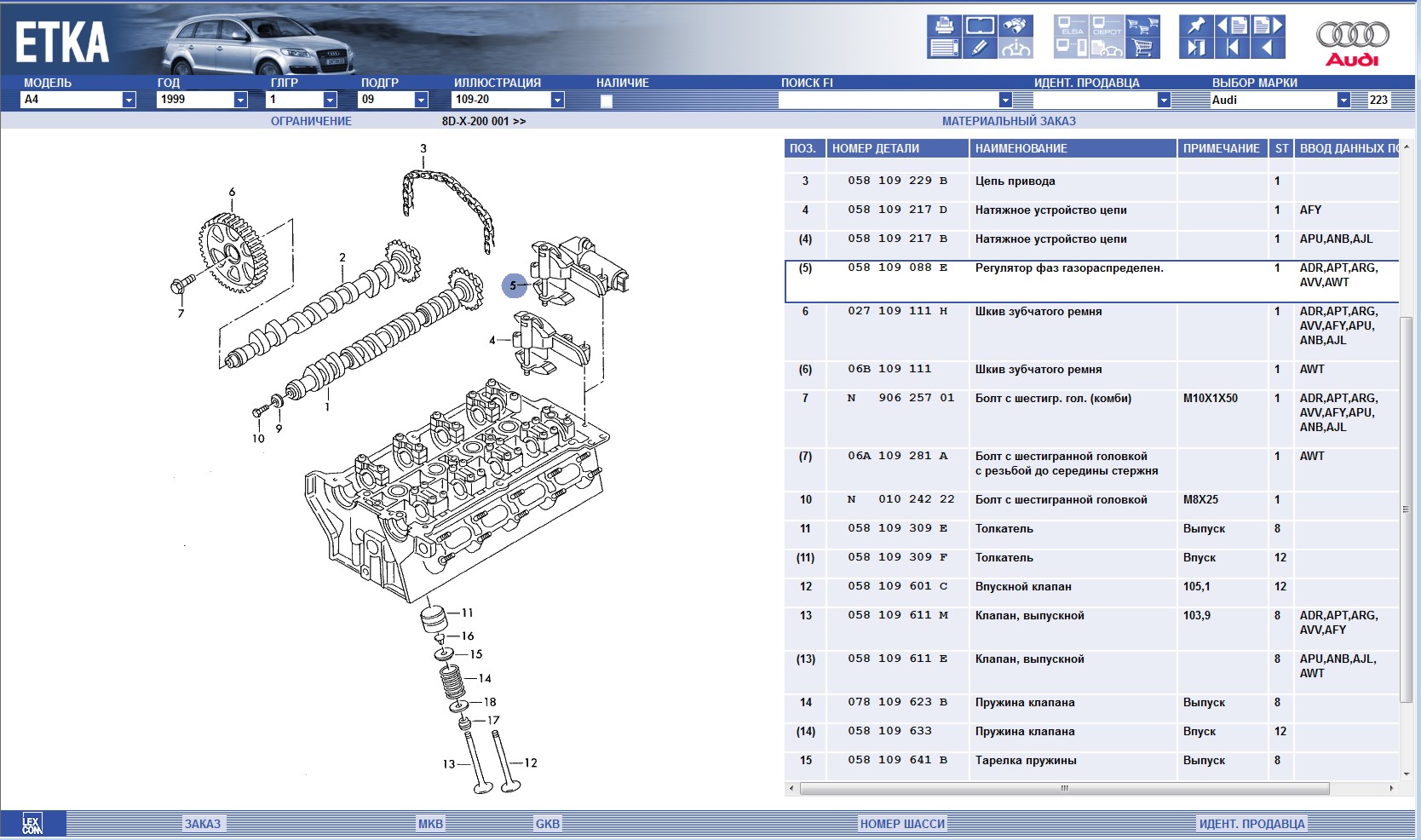Click ИДЕНТ. ПРОДАВЦА in the bottom bar
This screenshot has height=840, width=1421.
pyautogui.click(x=1251, y=824)
